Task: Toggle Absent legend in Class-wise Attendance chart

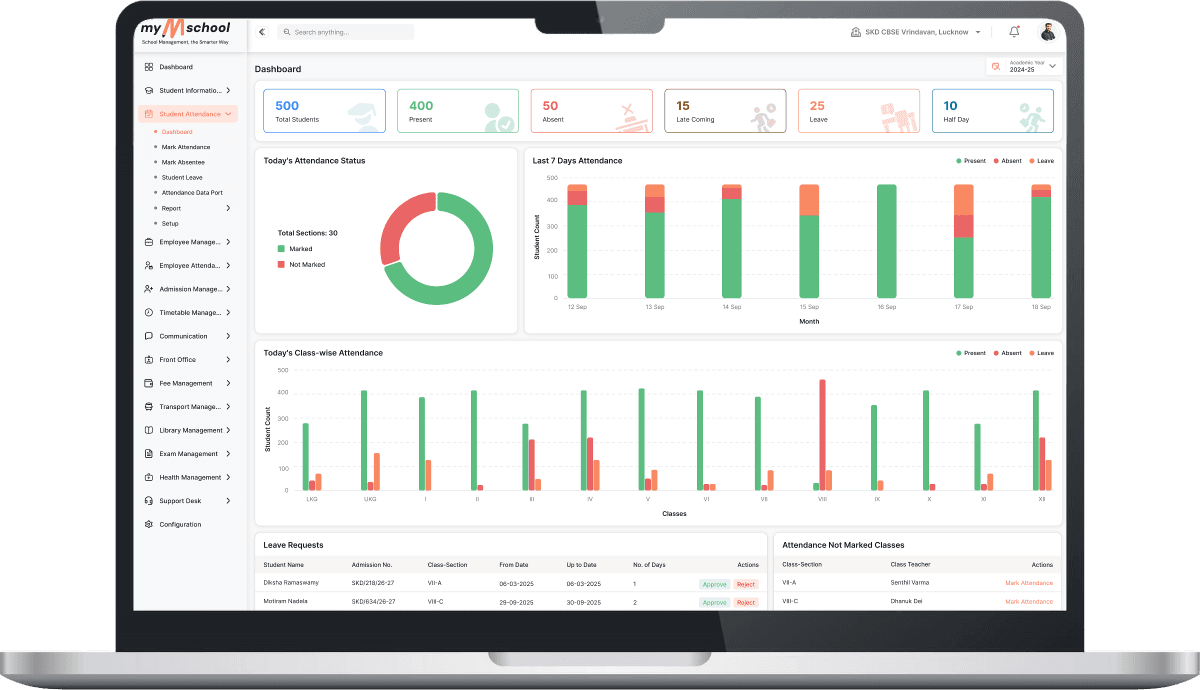Action: pos(1007,353)
